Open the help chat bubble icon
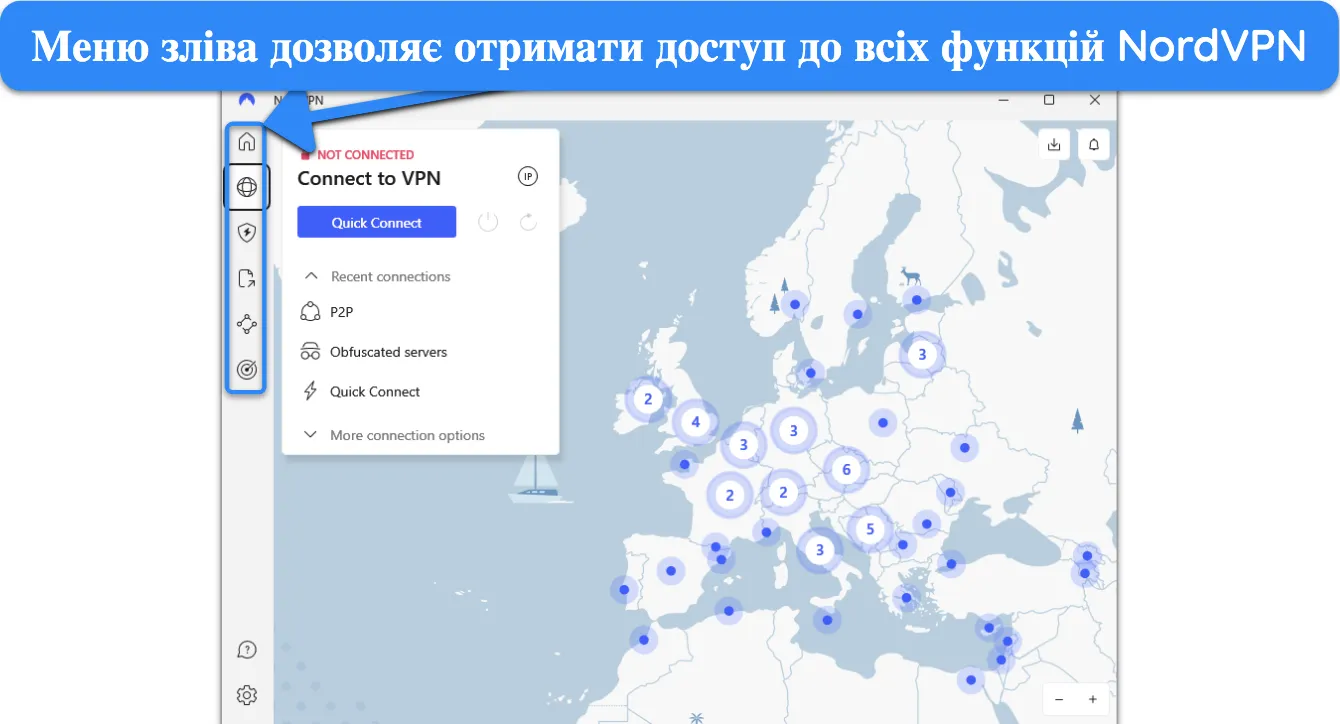 point(247,650)
